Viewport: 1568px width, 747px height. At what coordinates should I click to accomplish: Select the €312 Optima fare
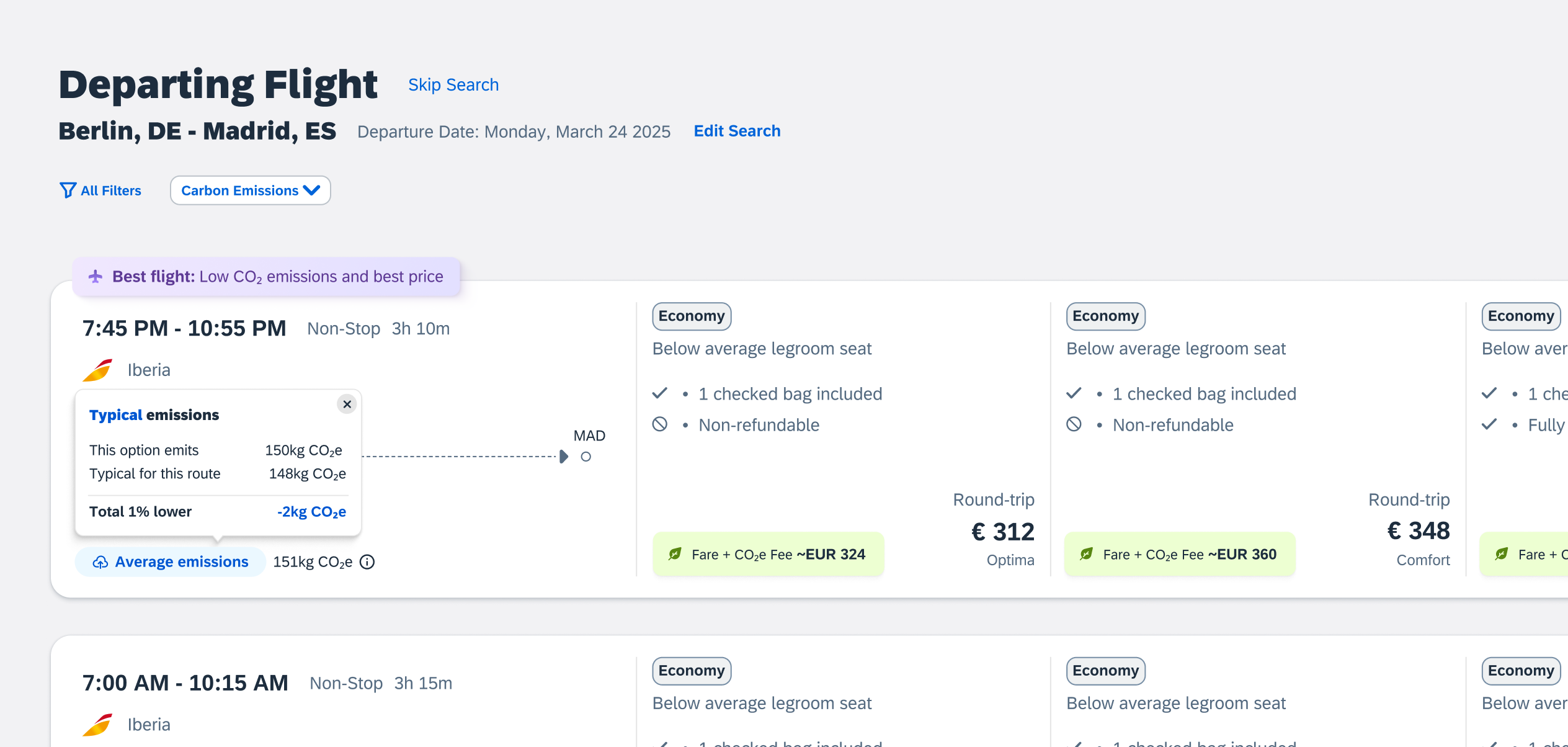tap(1002, 532)
